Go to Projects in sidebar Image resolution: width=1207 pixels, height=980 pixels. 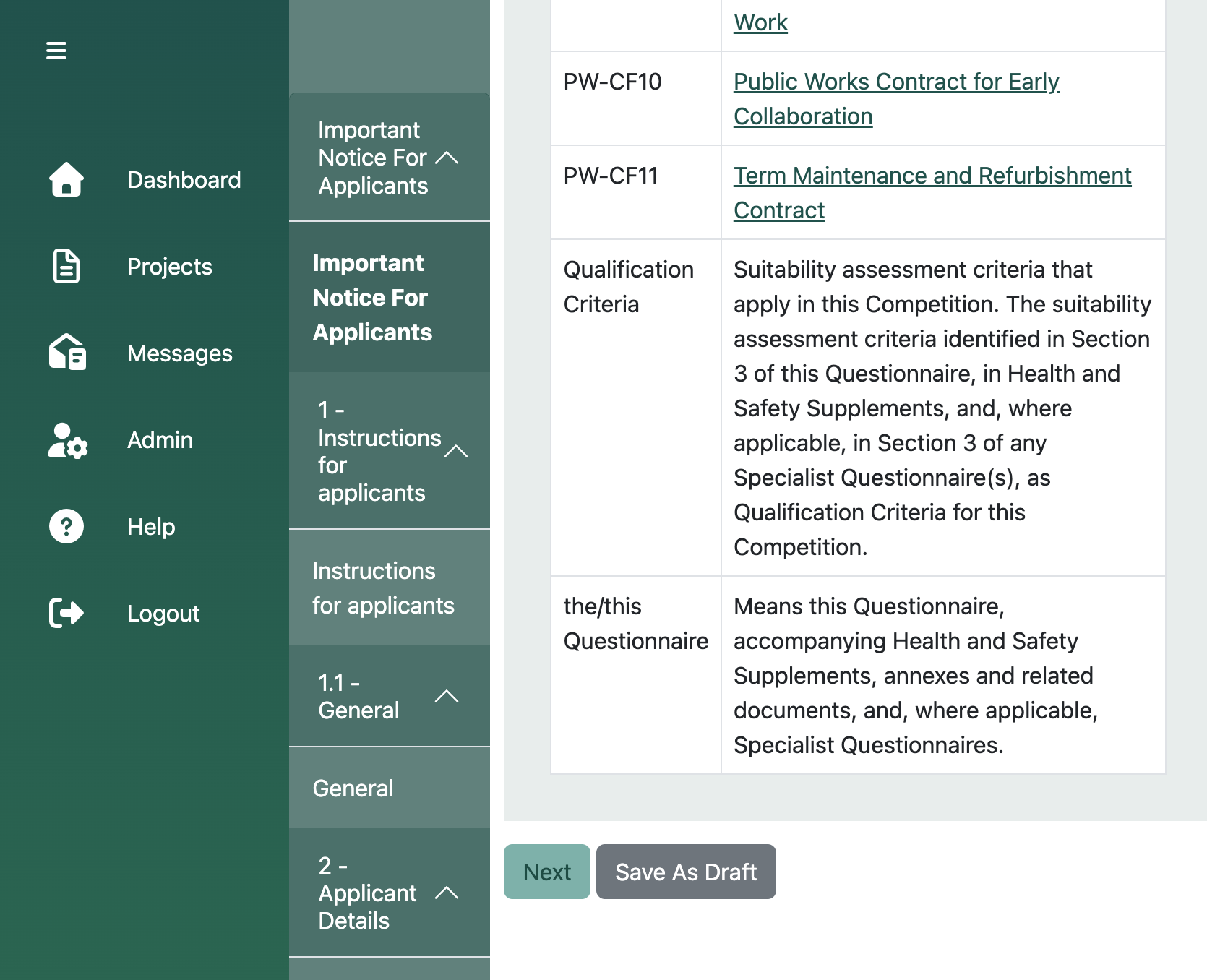pyautogui.click(x=170, y=267)
